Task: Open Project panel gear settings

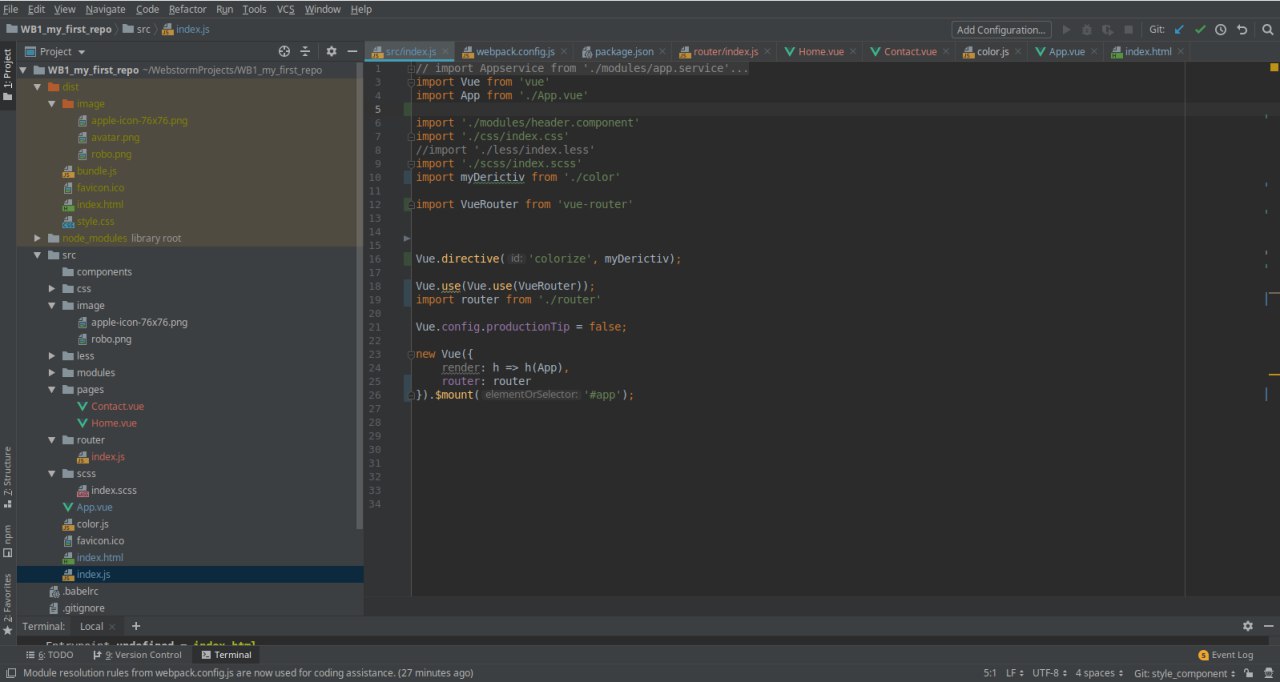Action: coord(332,51)
